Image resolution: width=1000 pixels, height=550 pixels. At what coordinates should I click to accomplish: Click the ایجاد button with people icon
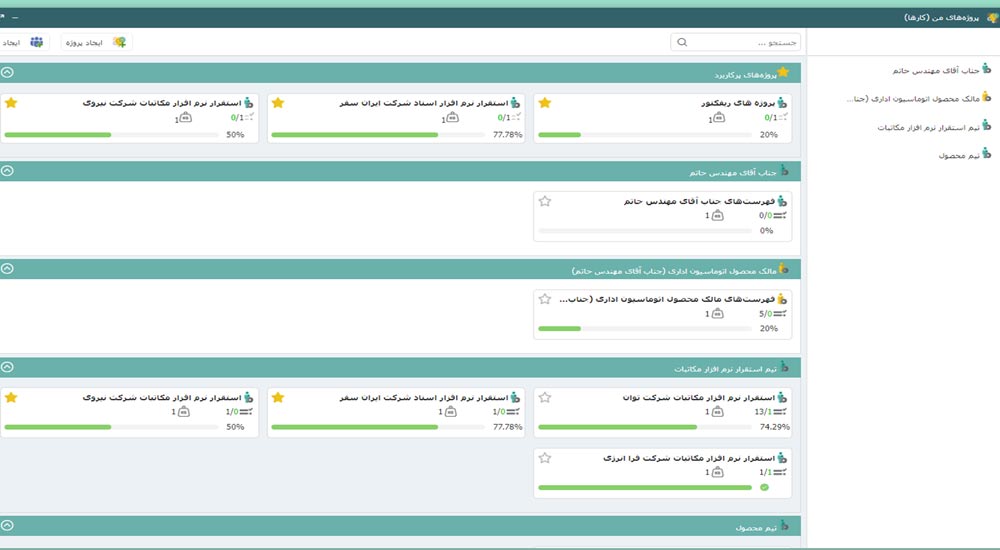[x=24, y=42]
